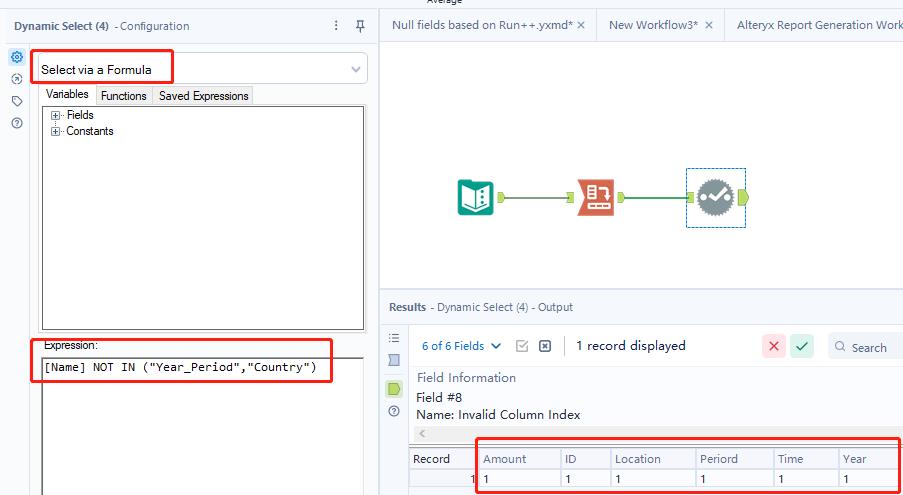Select the Dynamic Select tool node
This screenshot has height=495, width=903.
point(715,197)
